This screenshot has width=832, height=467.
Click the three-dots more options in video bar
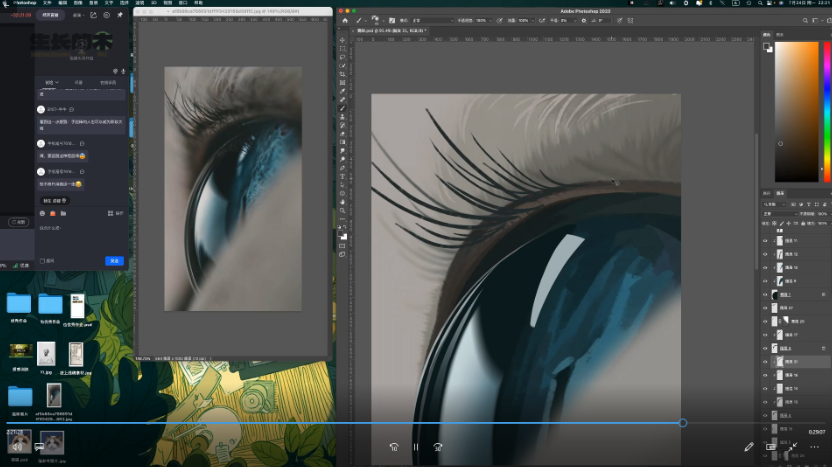pyautogui.click(x=814, y=447)
